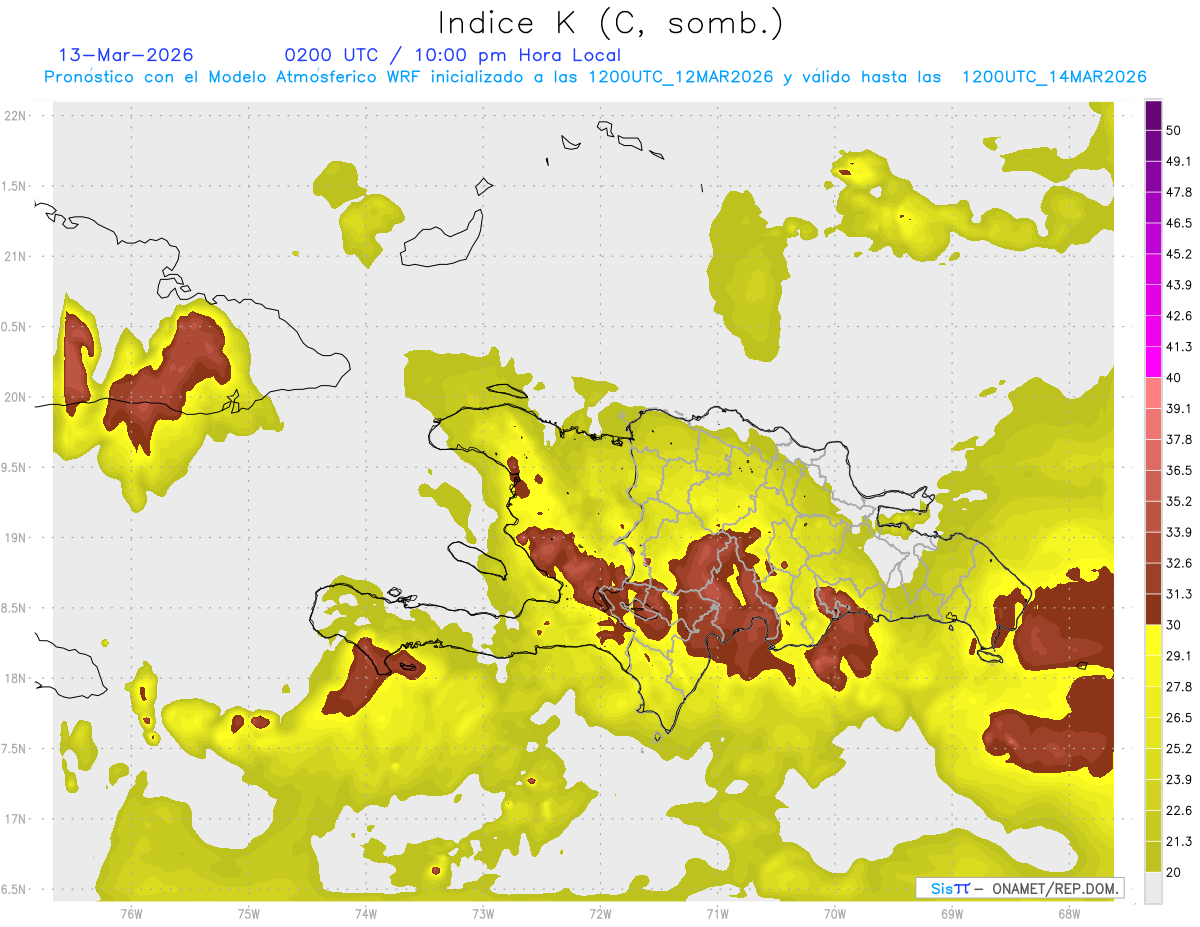
Task: Click the legend value "21.3"
Action: click(x=1179, y=842)
